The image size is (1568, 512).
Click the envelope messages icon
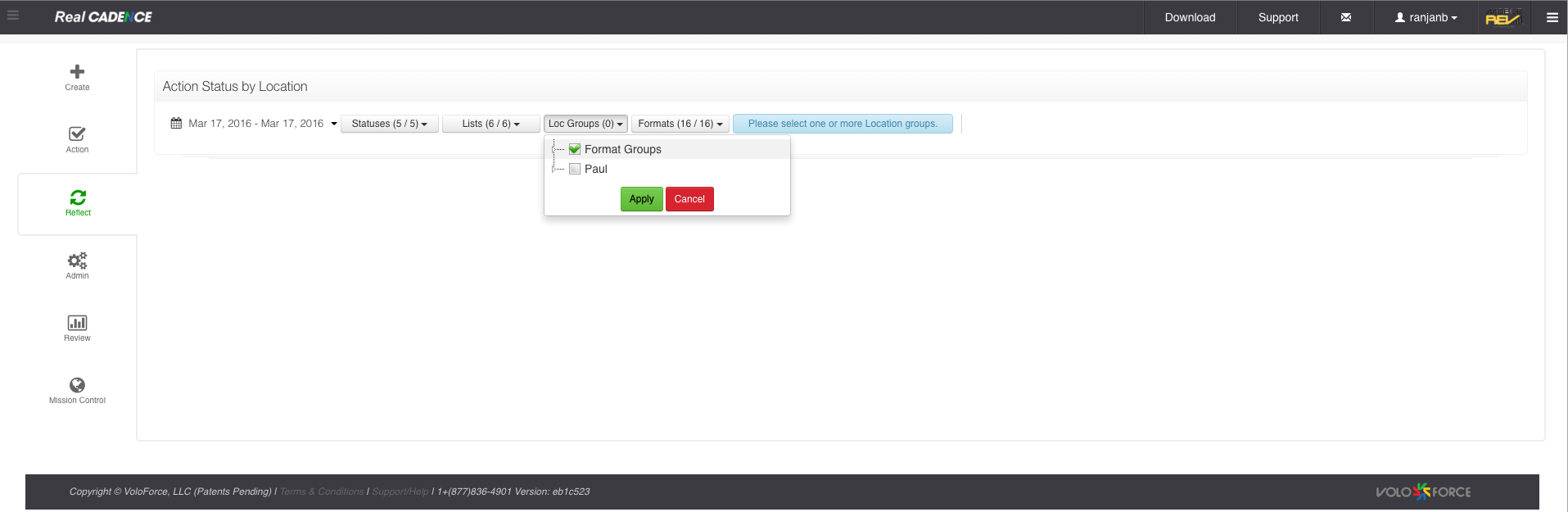pyautogui.click(x=1346, y=17)
